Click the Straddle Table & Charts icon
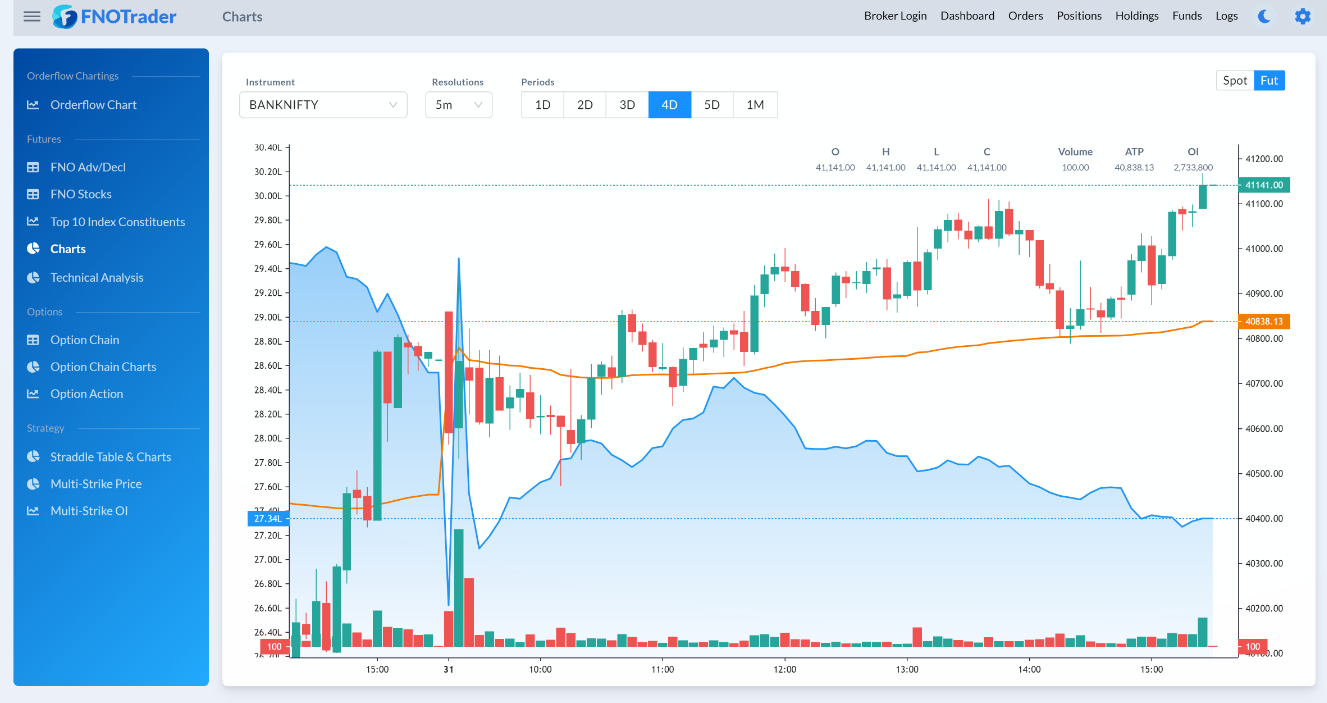Viewport: 1327px width, 703px height. tap(33, 457)
